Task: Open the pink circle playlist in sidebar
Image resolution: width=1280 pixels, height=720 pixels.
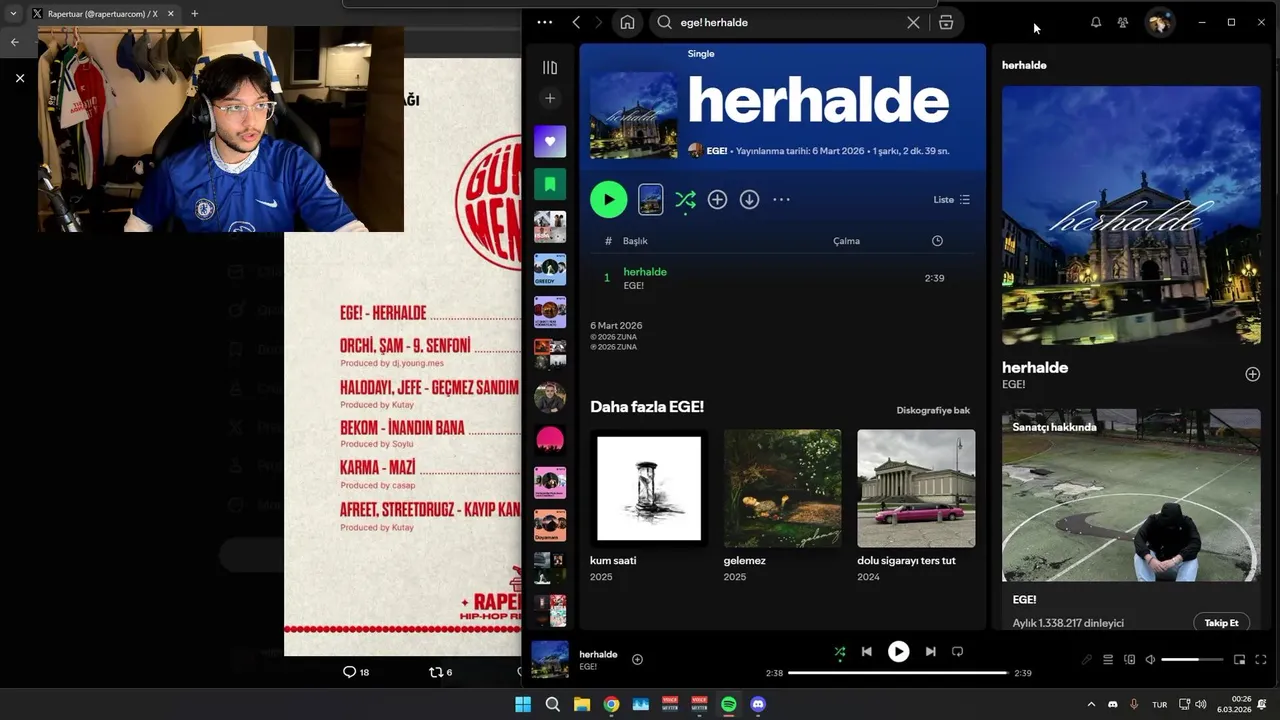Action: (550, 439)
